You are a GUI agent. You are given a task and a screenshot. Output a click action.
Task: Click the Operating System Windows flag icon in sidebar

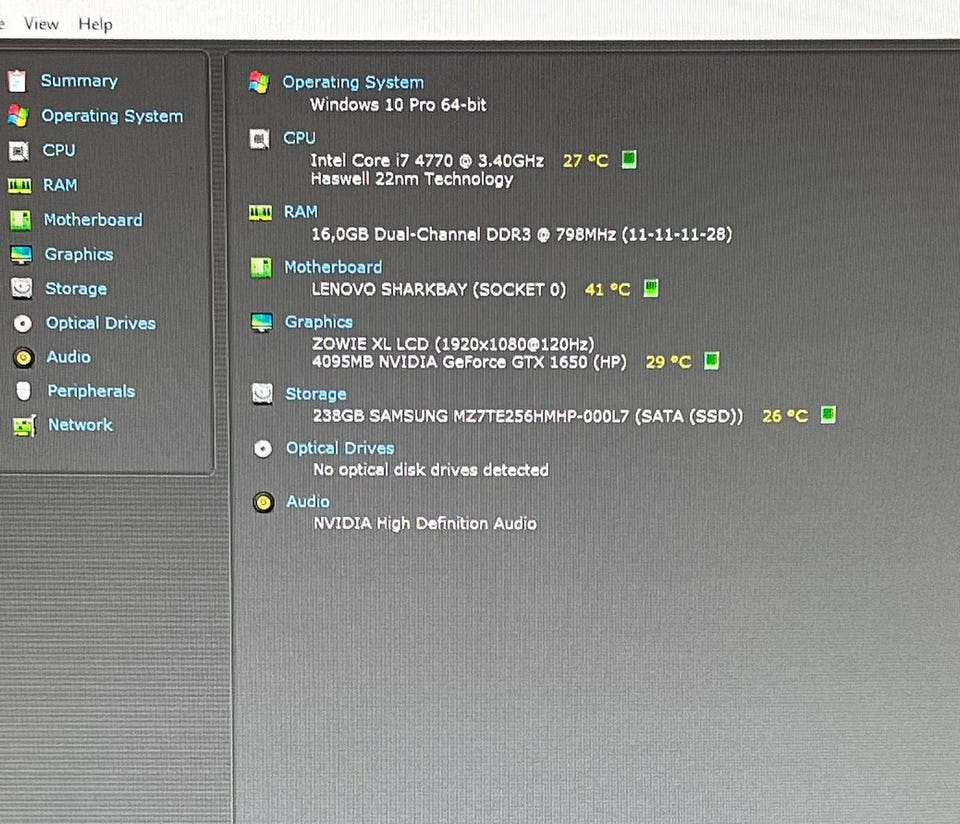click(18, 116)
